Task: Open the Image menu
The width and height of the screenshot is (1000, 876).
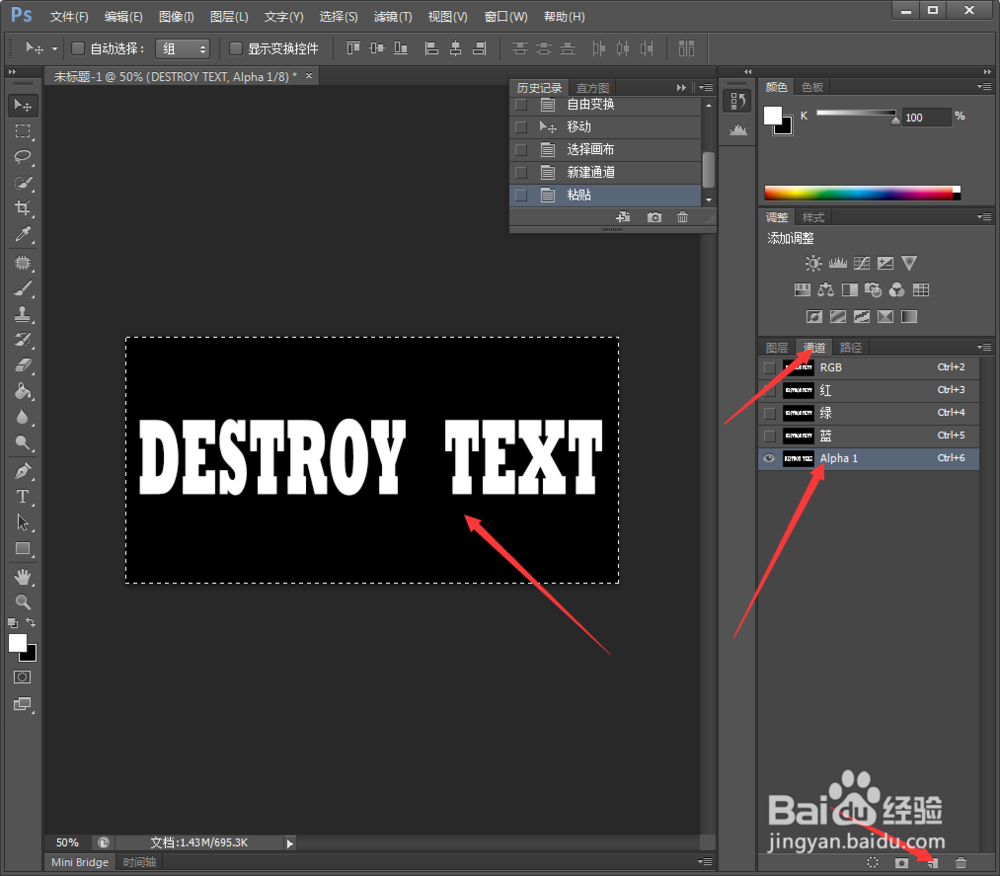Action: pyautogui.click(x=176, y=17)
